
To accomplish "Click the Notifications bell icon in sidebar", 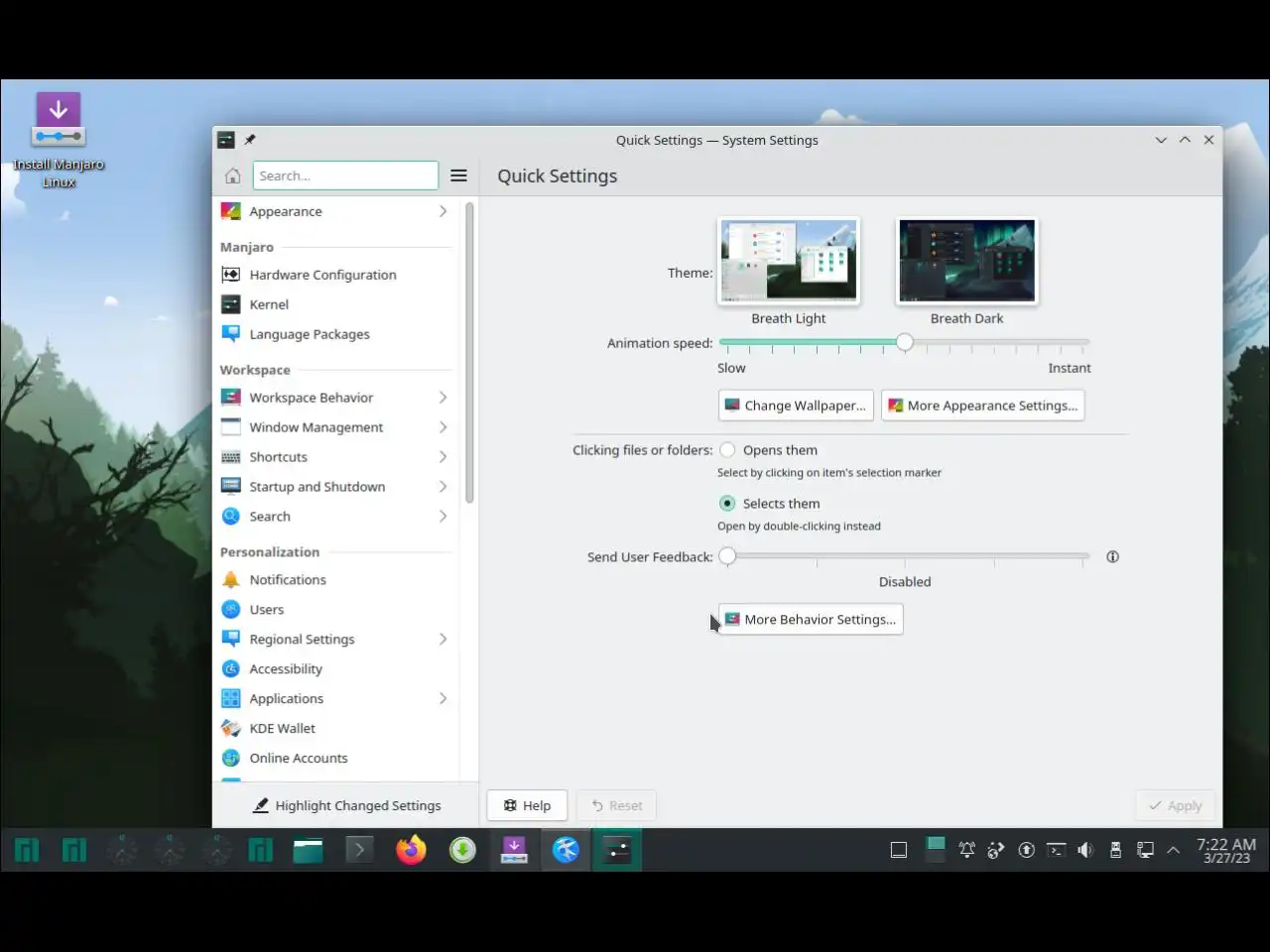I will pyautogui.click(x=231, y=580).
